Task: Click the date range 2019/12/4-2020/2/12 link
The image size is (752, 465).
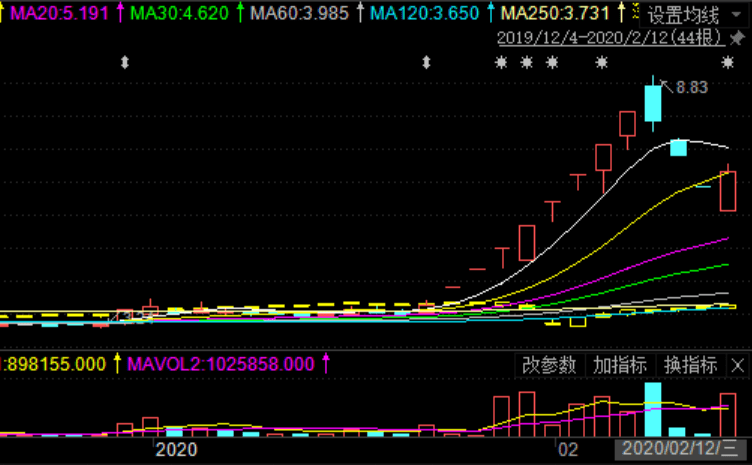Action: coord(611,37)
